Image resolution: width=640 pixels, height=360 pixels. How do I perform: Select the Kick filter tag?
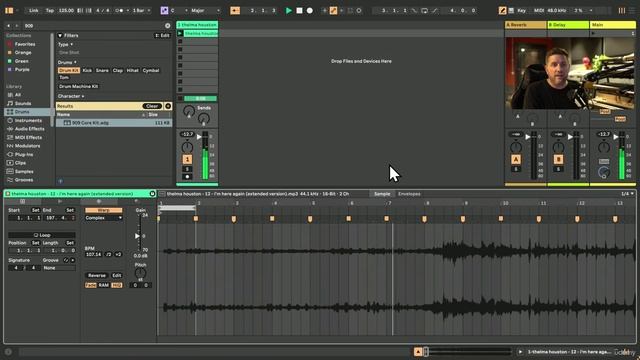87,71
